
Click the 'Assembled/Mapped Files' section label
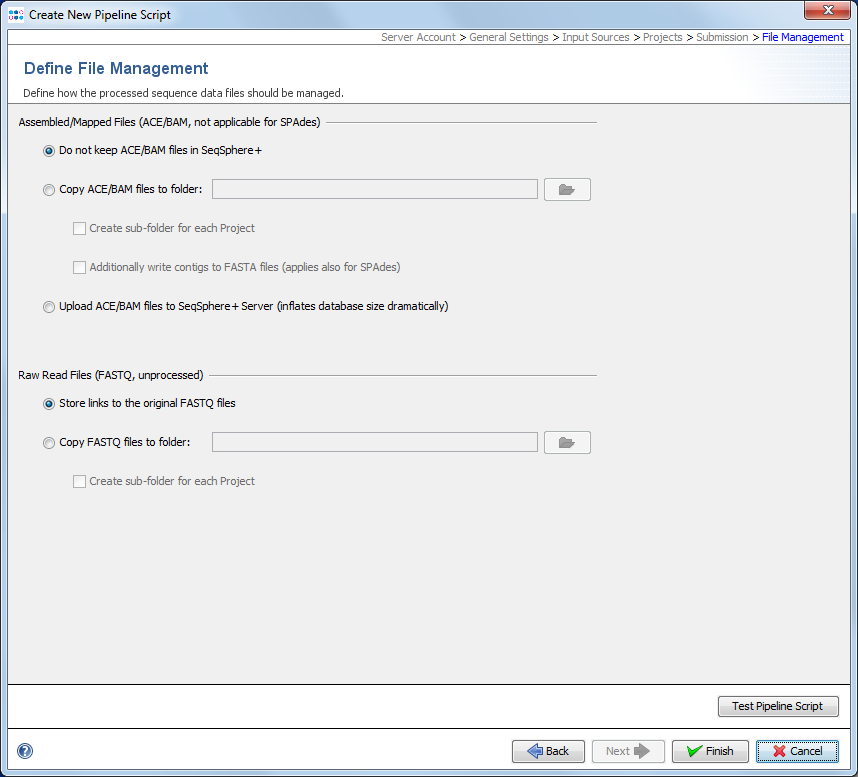(x=169, y=122)
